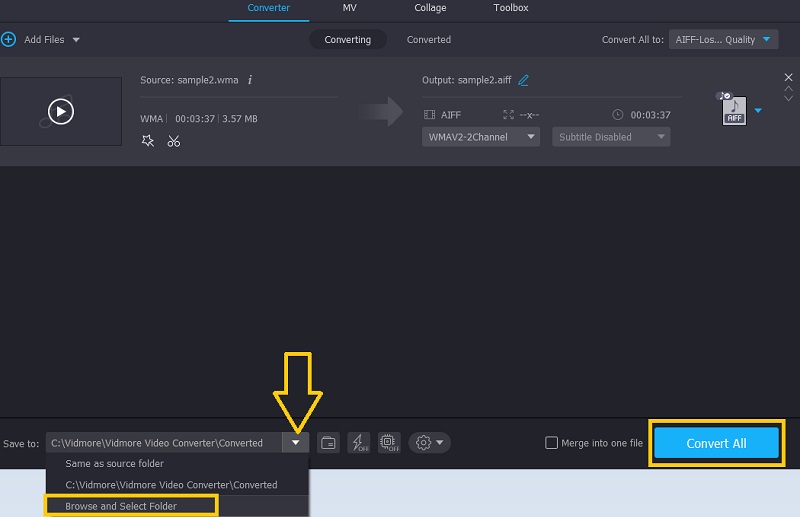Screen dimensions: 800x517
Task: Click the scissors cut icon
Action: (x=174, y=141)
